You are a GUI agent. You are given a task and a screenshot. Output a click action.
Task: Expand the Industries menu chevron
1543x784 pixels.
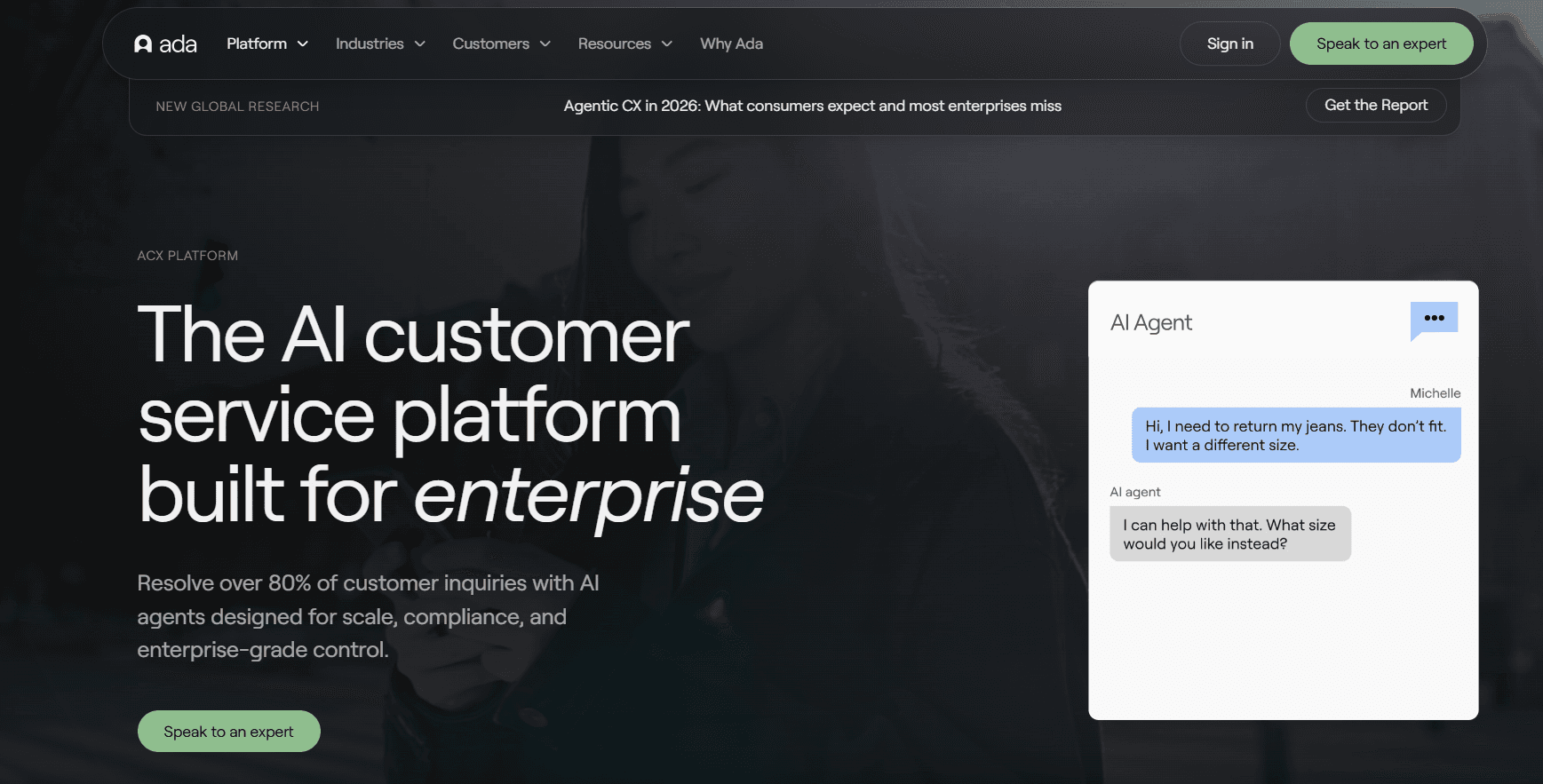pyautogui.click(x=420, y=44)
